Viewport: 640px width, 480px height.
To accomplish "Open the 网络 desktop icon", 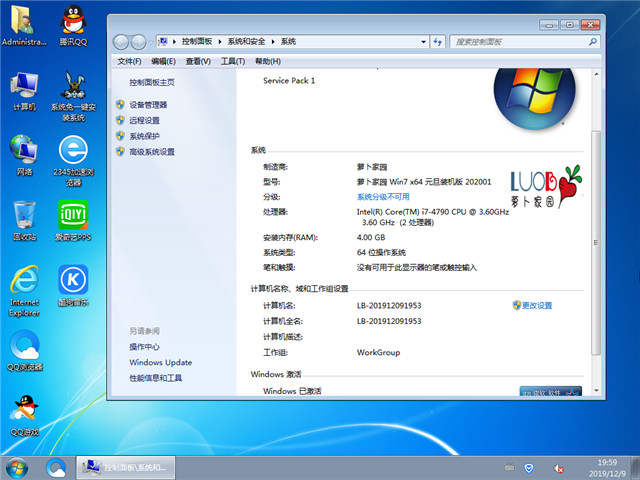I will click(x=24, y=156).
